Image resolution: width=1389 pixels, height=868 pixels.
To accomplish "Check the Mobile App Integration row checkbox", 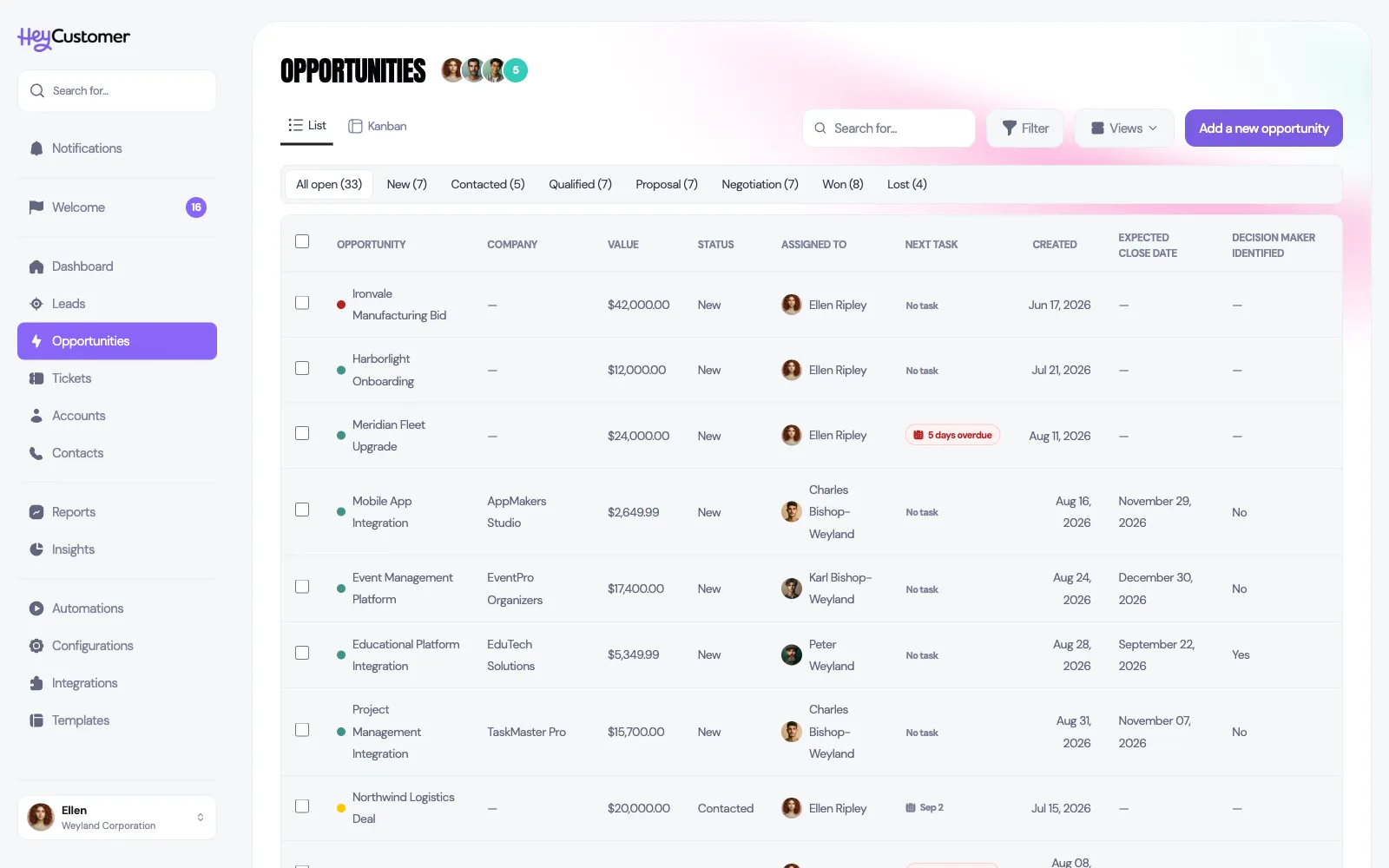I will pyautogui.click(x=302, y=510).
